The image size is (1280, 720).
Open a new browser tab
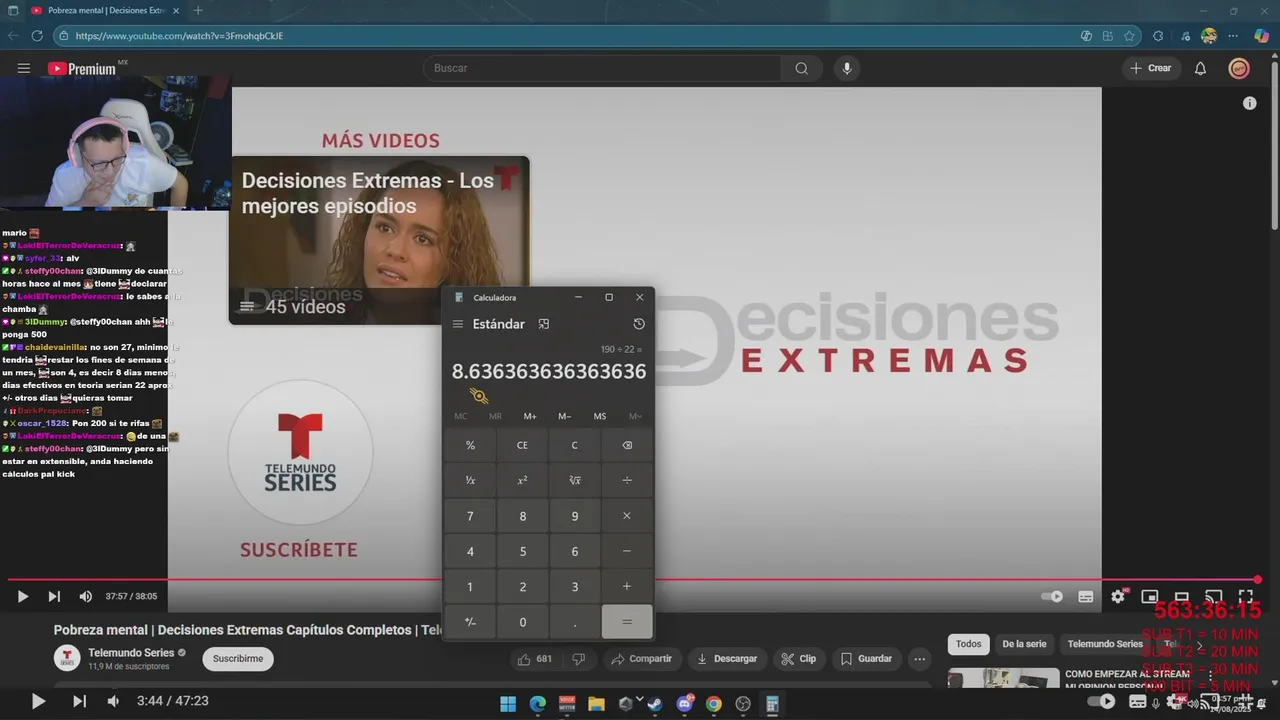(x=198, y=10)
